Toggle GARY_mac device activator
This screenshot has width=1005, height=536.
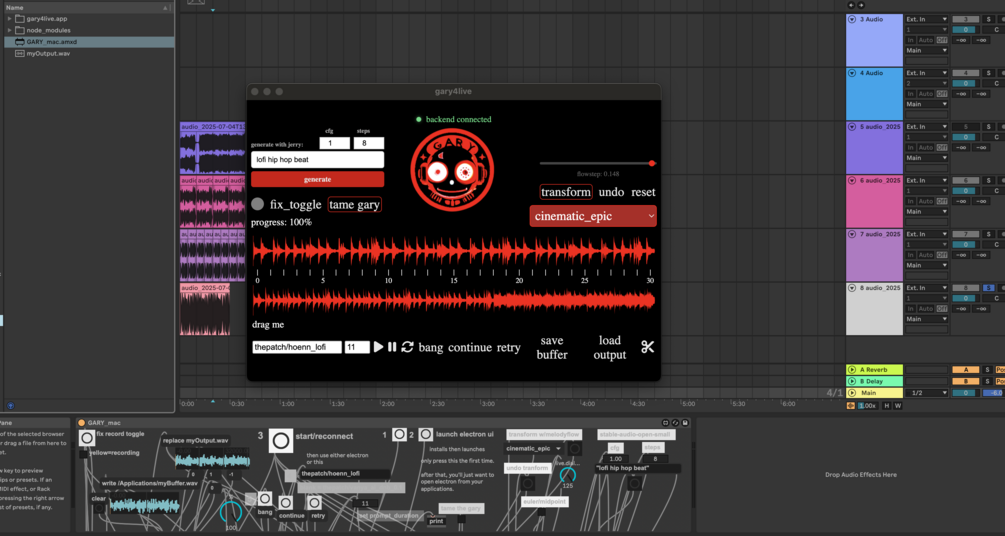81,423
